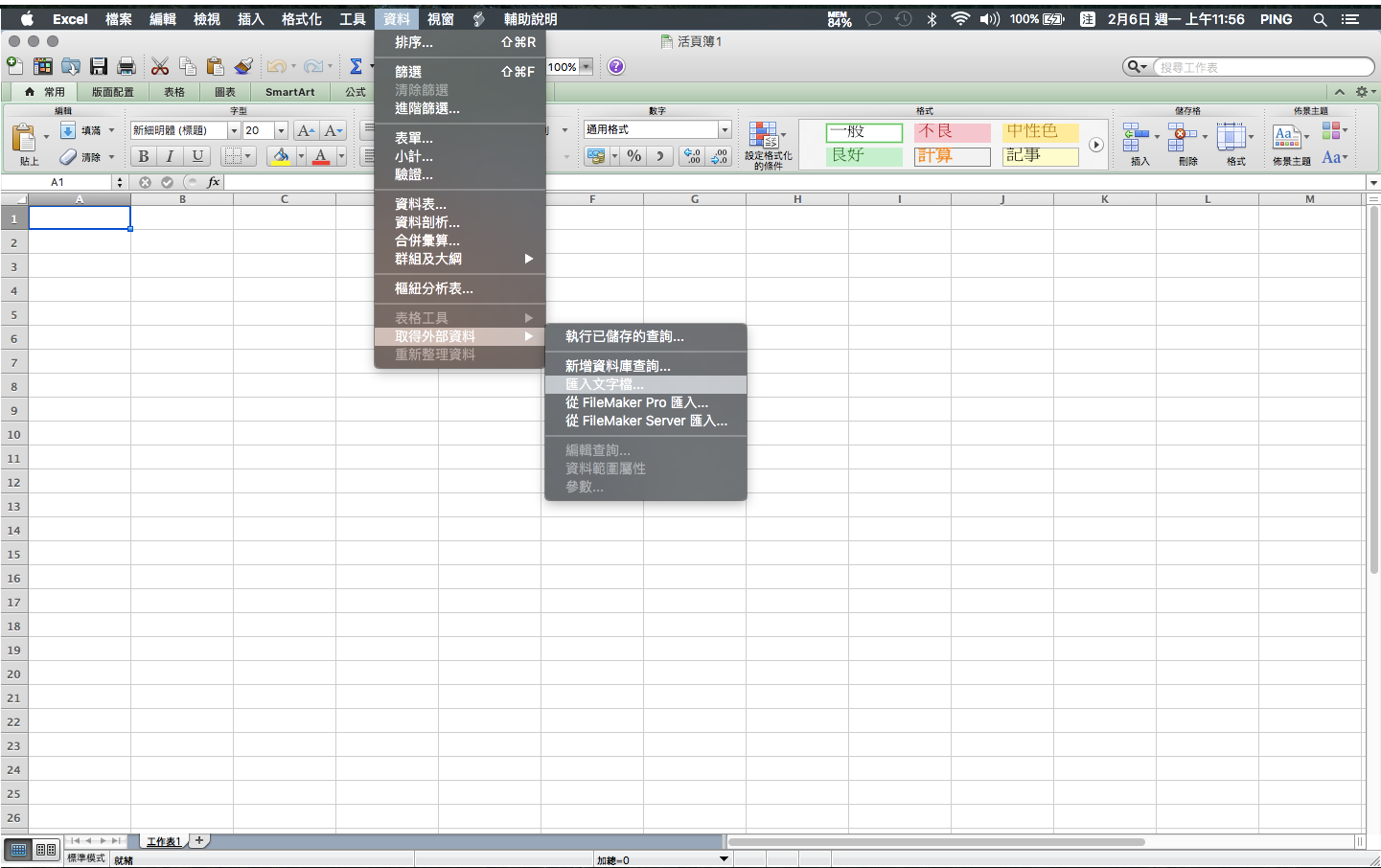Open the font name dropdown 新細明體
The image size is (1381, 868).
click(x=234, y=130)
